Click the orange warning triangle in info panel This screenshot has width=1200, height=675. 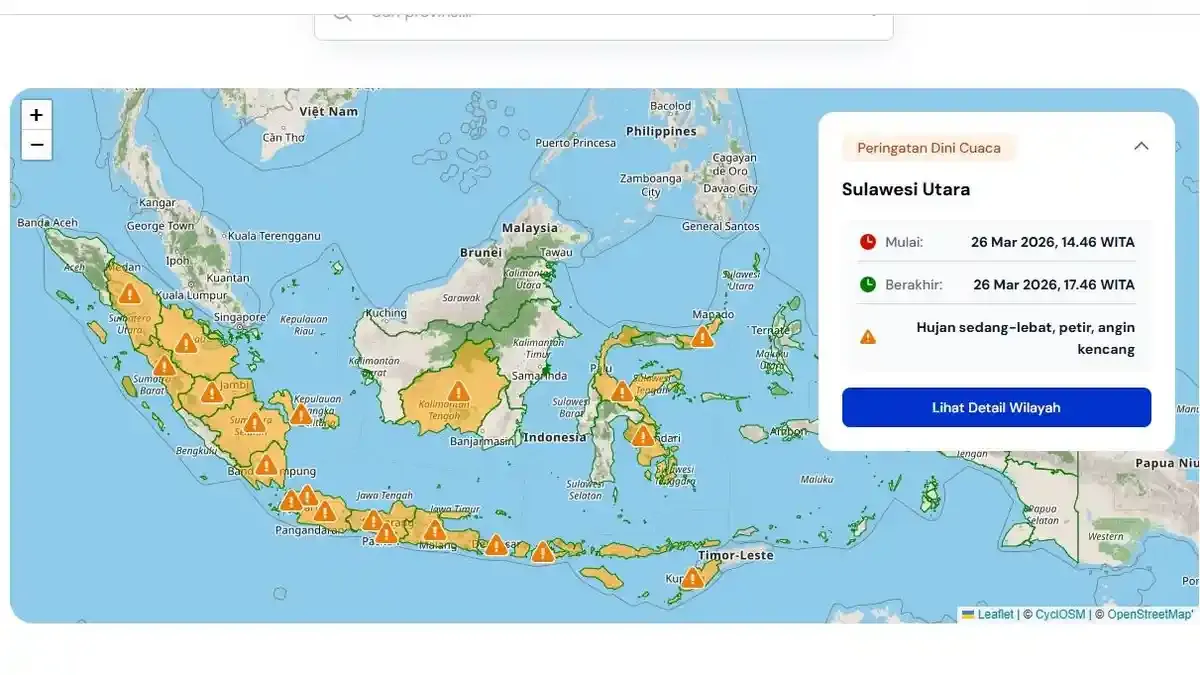[x=868, y=337]
